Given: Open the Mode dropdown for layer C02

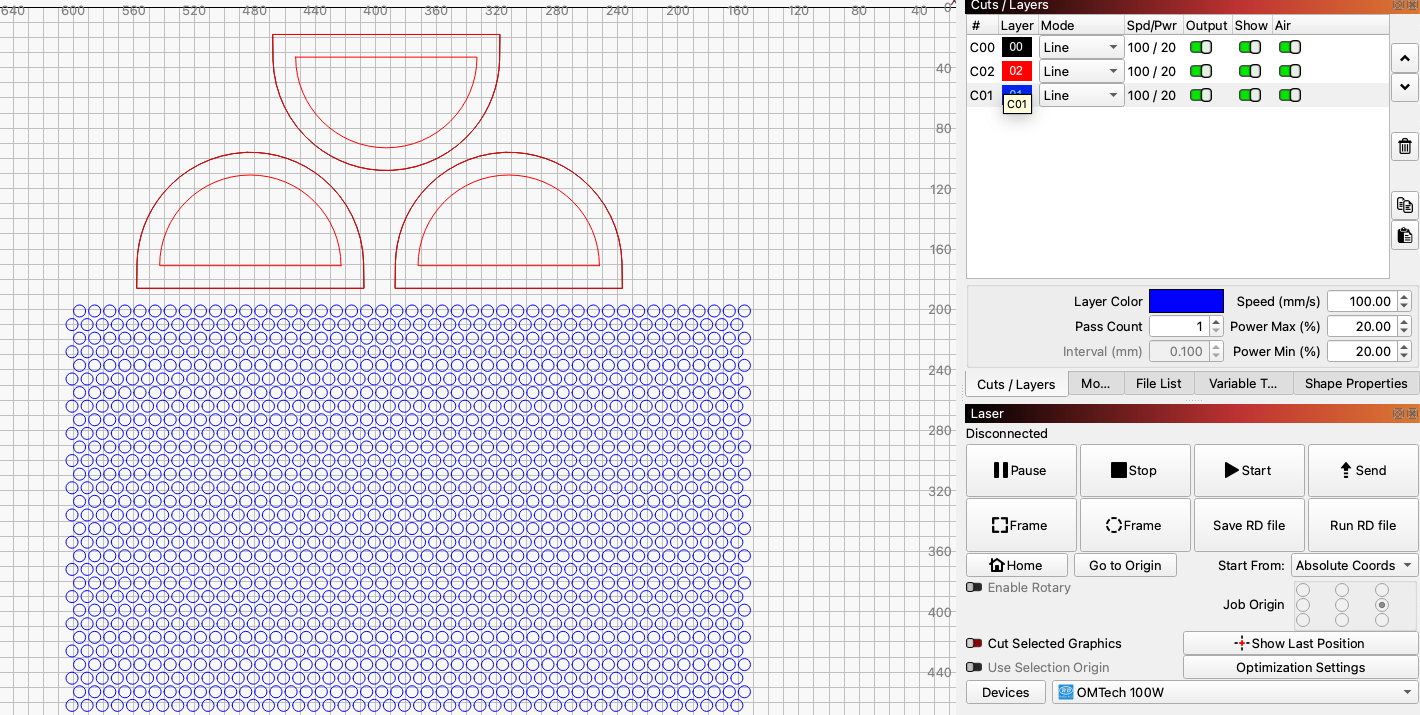Looking at the screenshot, I should (1081, 71).
